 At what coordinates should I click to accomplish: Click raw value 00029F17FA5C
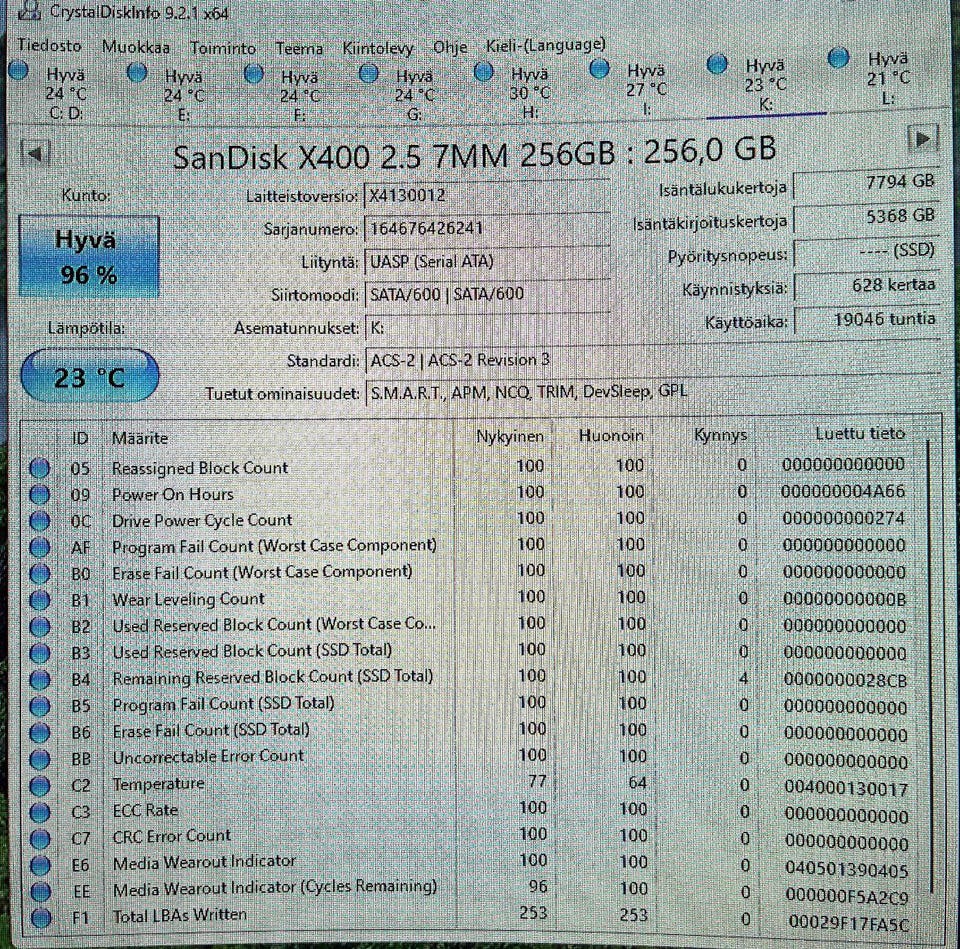(x=849, y=922)
